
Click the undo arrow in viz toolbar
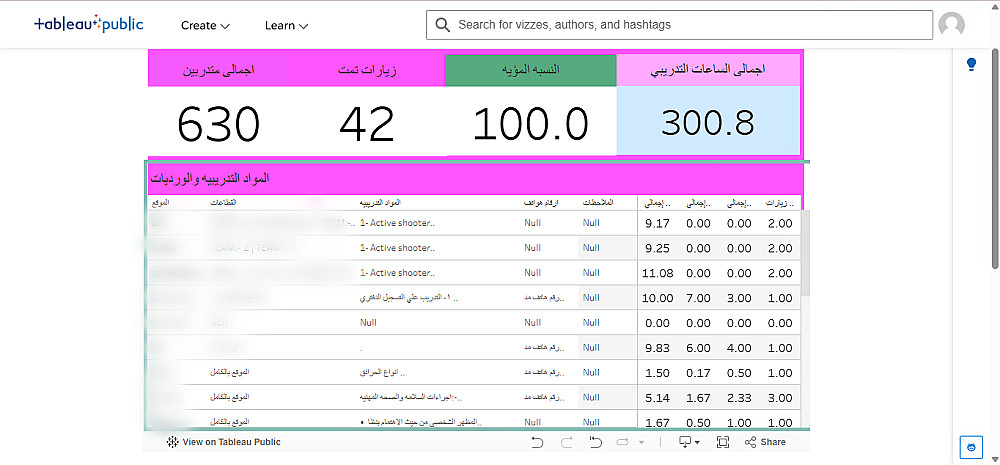pyautogui.click(x=537, y=442)
